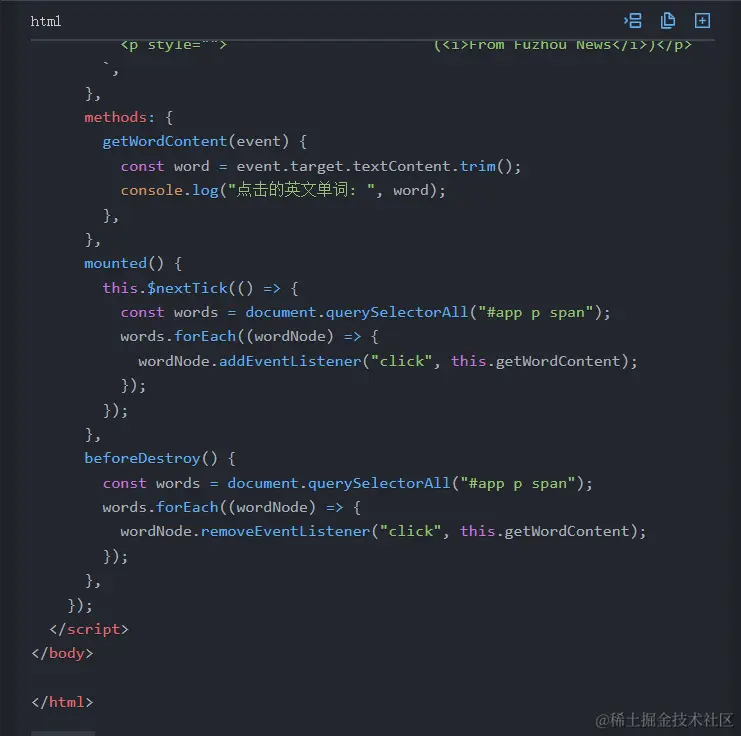
Task: Click the querySelectorAll line inside mounted
Action: 365,312
